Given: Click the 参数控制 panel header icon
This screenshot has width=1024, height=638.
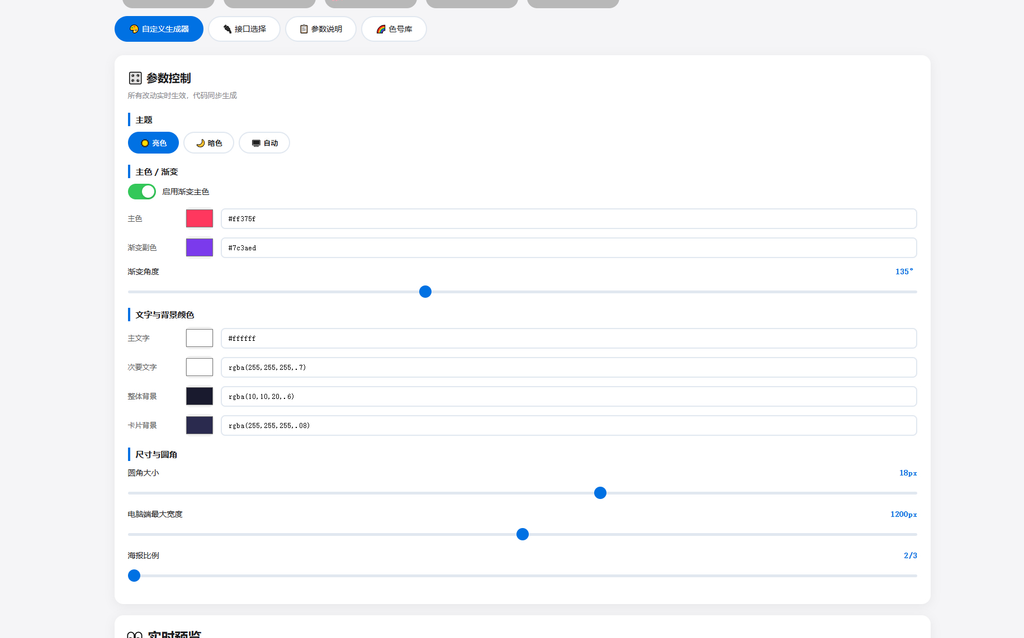Looking at the screenshot, I should pyautogui.click(x=135, y=78).
